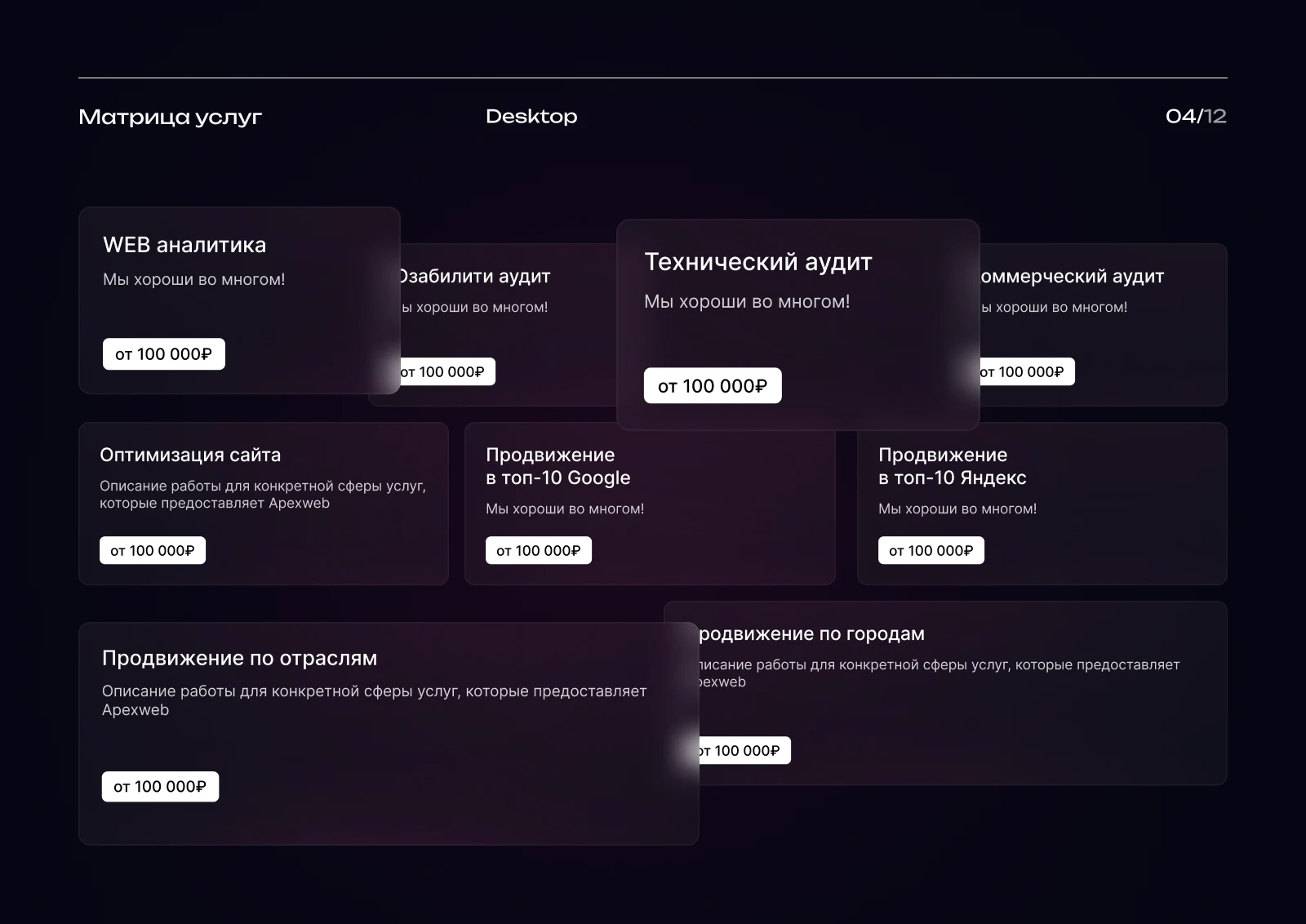1306x924 pixels.
Task: Click price button in Продвижение по городам
Action: point(744,751)
